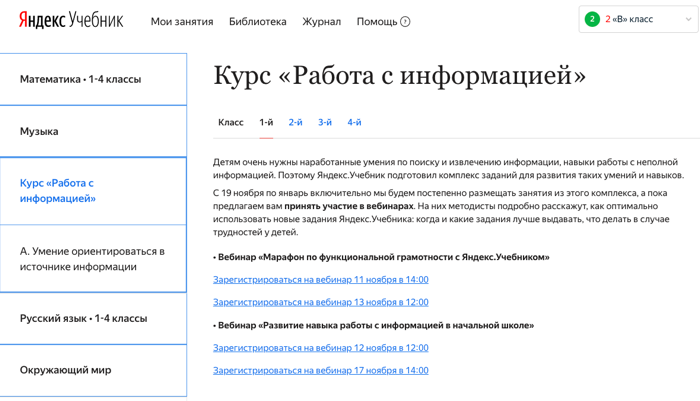Click the page heading Курс «Работа с информацией»
The image size is (700, 401).
point(400,75)
